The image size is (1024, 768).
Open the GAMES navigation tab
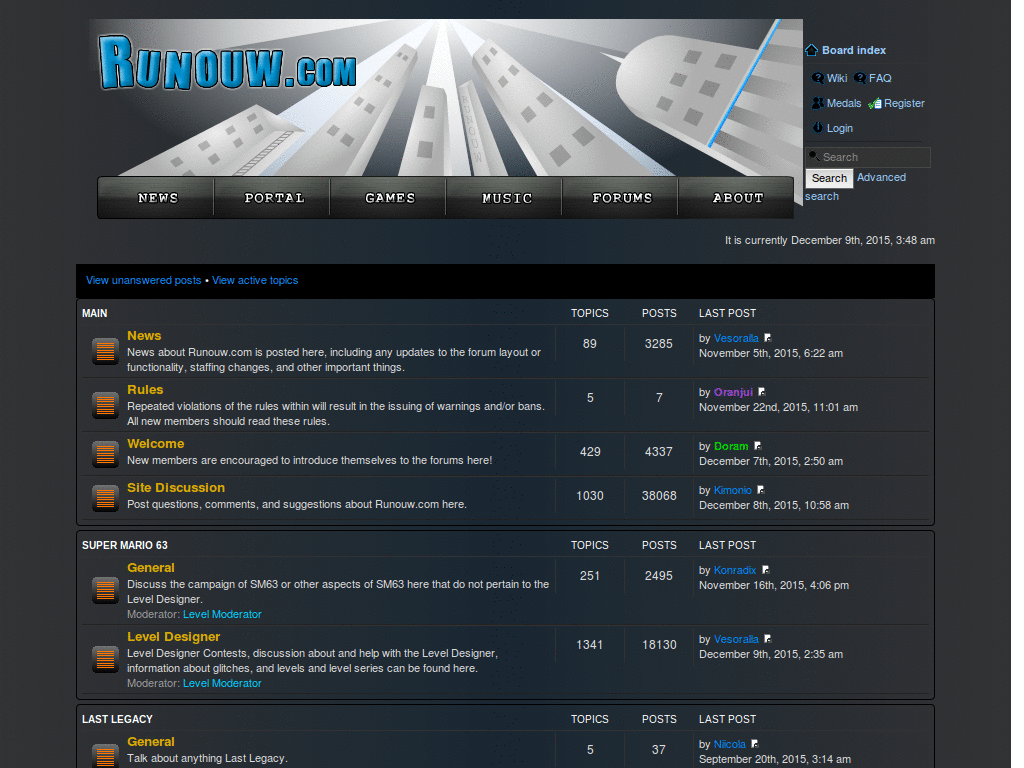(x=389, y=198)
